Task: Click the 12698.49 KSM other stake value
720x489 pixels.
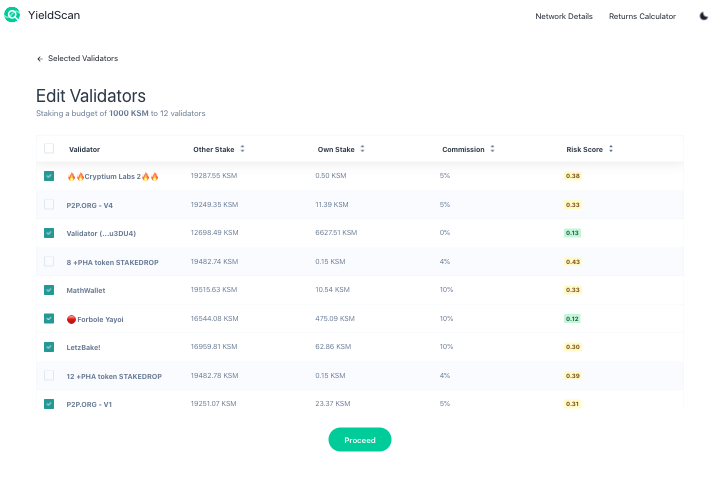Action: 214,232
